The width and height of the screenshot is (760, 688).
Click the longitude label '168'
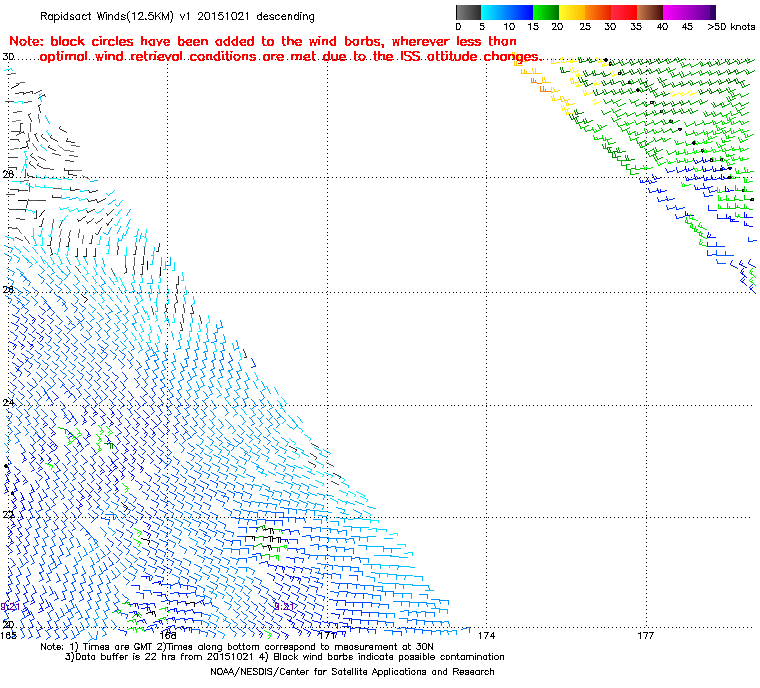point(168,635)
